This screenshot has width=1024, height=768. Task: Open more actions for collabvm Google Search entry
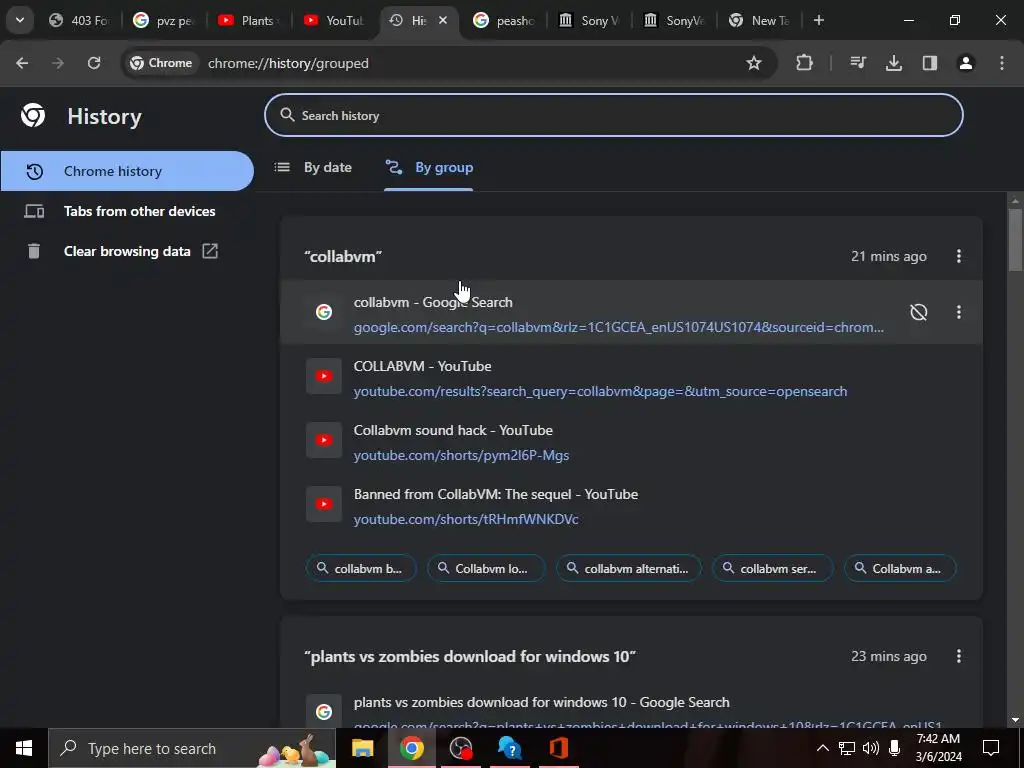(x=958, y=312)
